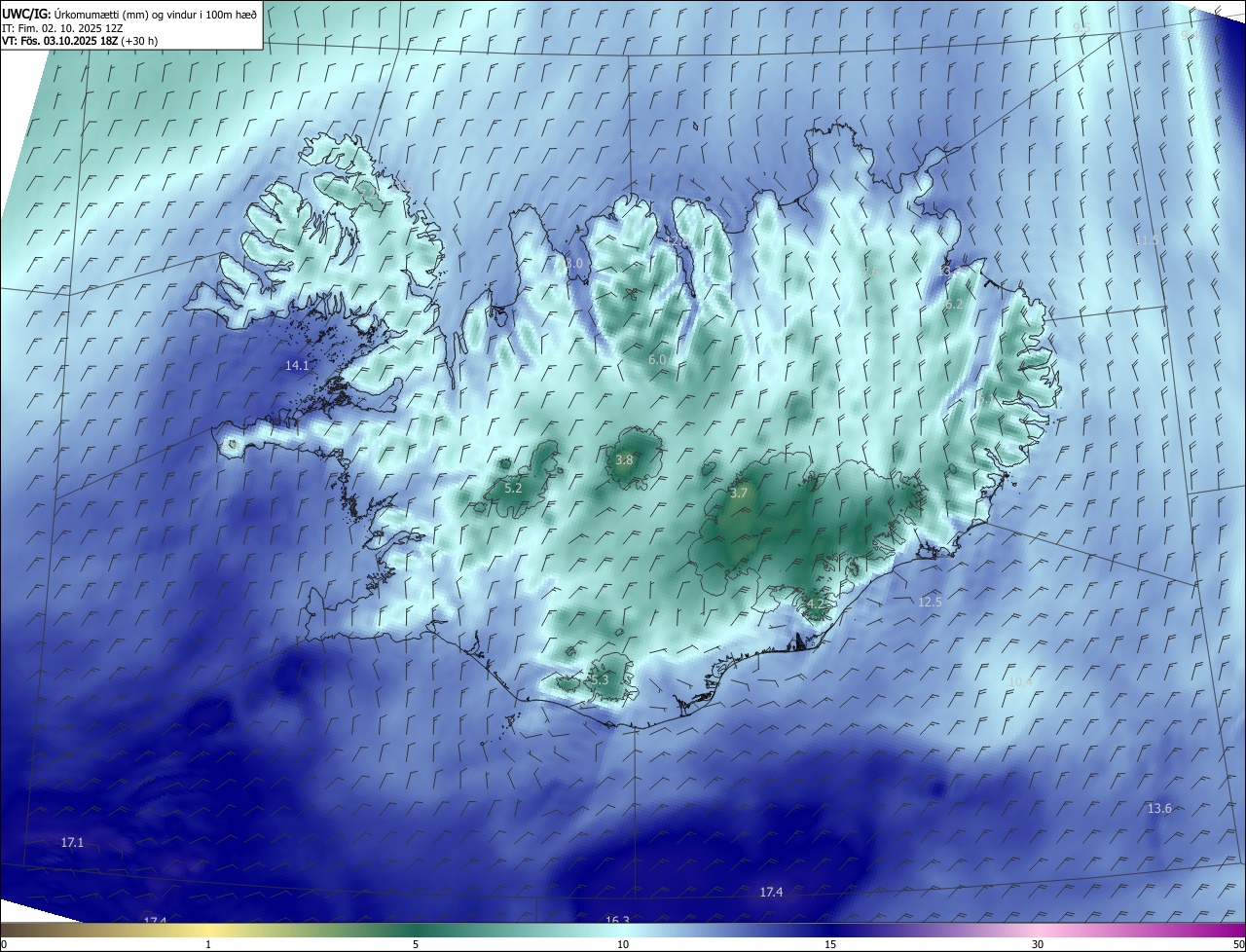The height and width of the screenshot is (952, 1246).
Task: Click the 3.8 value on the glacier
Action: [625, 460]
